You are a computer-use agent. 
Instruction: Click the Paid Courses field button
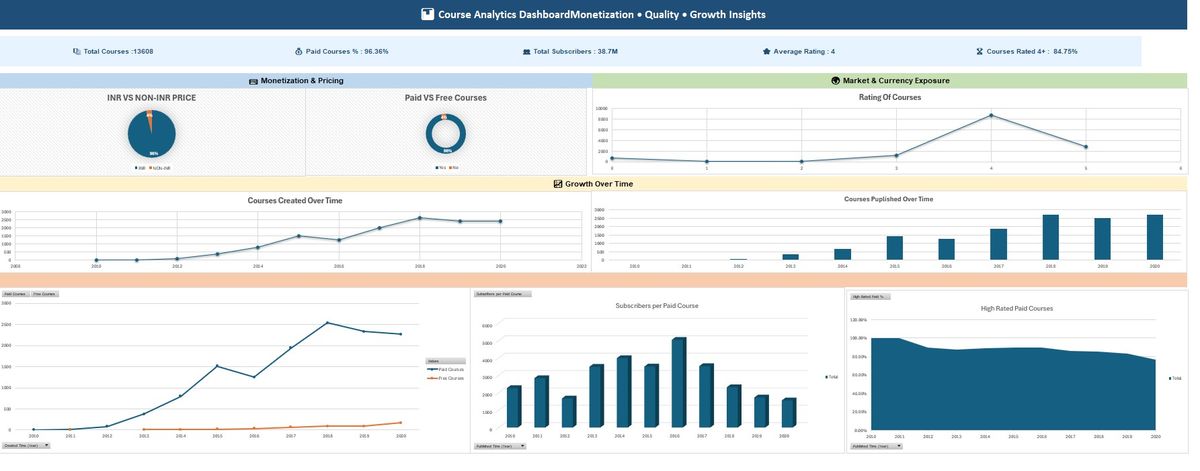[x=15, y=294]
